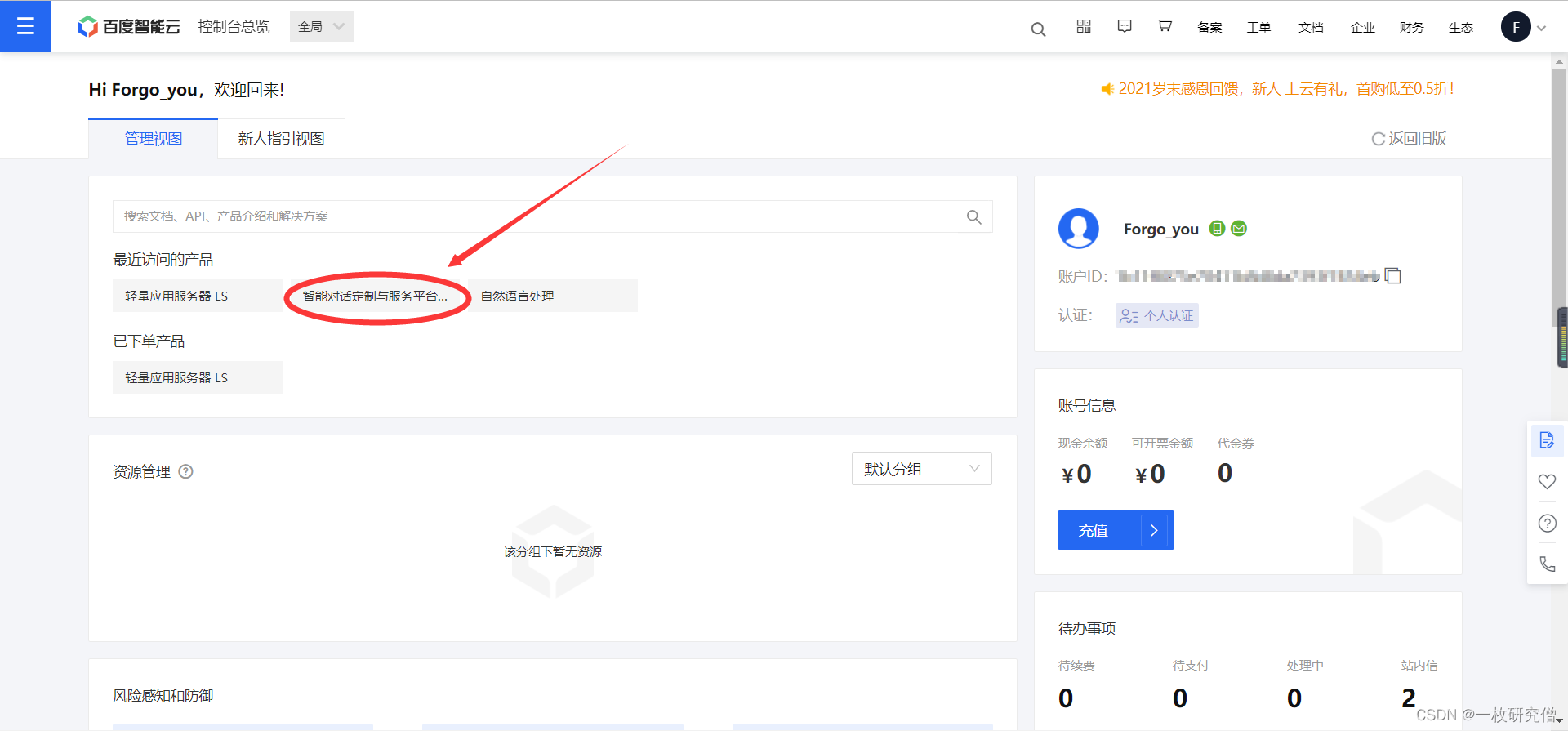The image size is (1568, 731).
Task: Copy the account ID with copy icon
Action: tap(1393, 276)
